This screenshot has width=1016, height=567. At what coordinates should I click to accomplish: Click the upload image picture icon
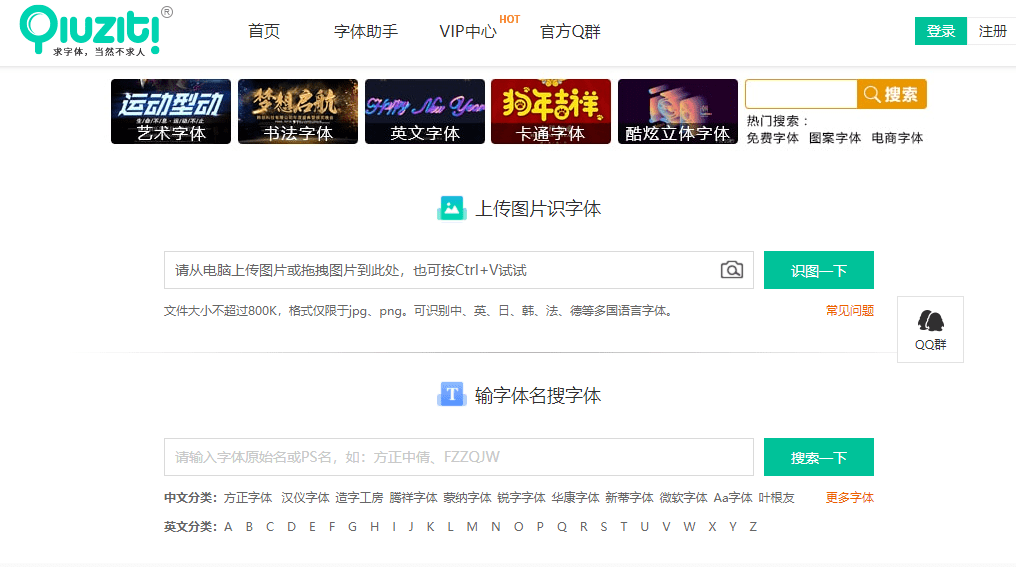click(x=452, y=208)
